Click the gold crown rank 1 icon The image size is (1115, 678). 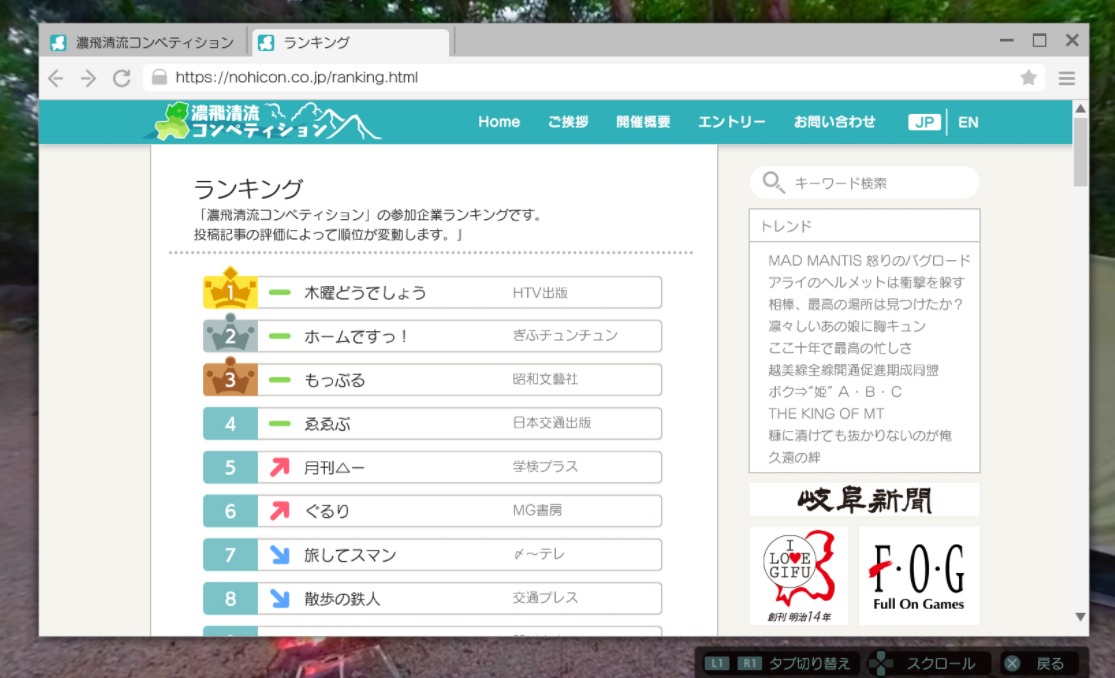[x=230, y=291]
